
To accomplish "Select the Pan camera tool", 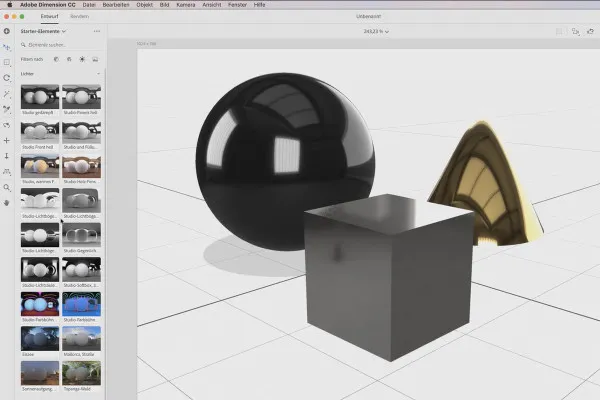I will pos(7,140).
